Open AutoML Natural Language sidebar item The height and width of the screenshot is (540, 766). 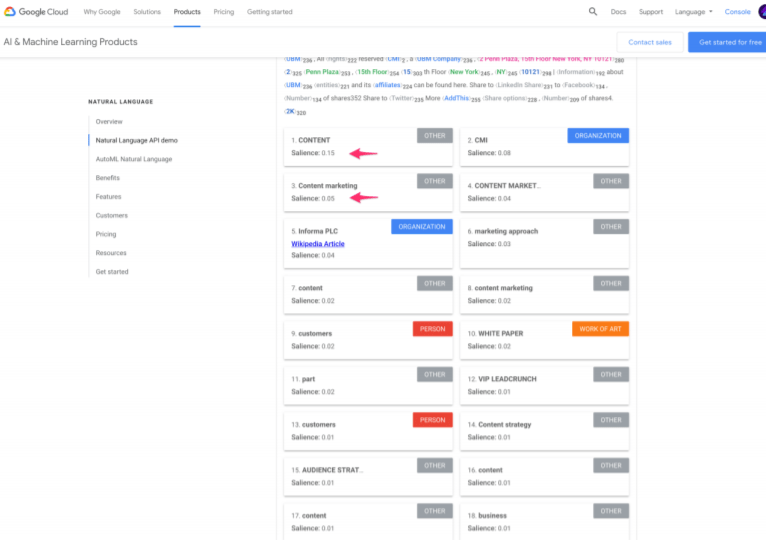click(134, 159)
